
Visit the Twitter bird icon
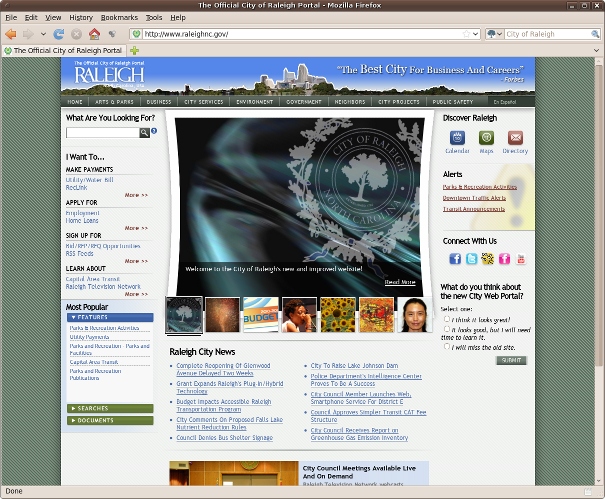click(471, 259)
